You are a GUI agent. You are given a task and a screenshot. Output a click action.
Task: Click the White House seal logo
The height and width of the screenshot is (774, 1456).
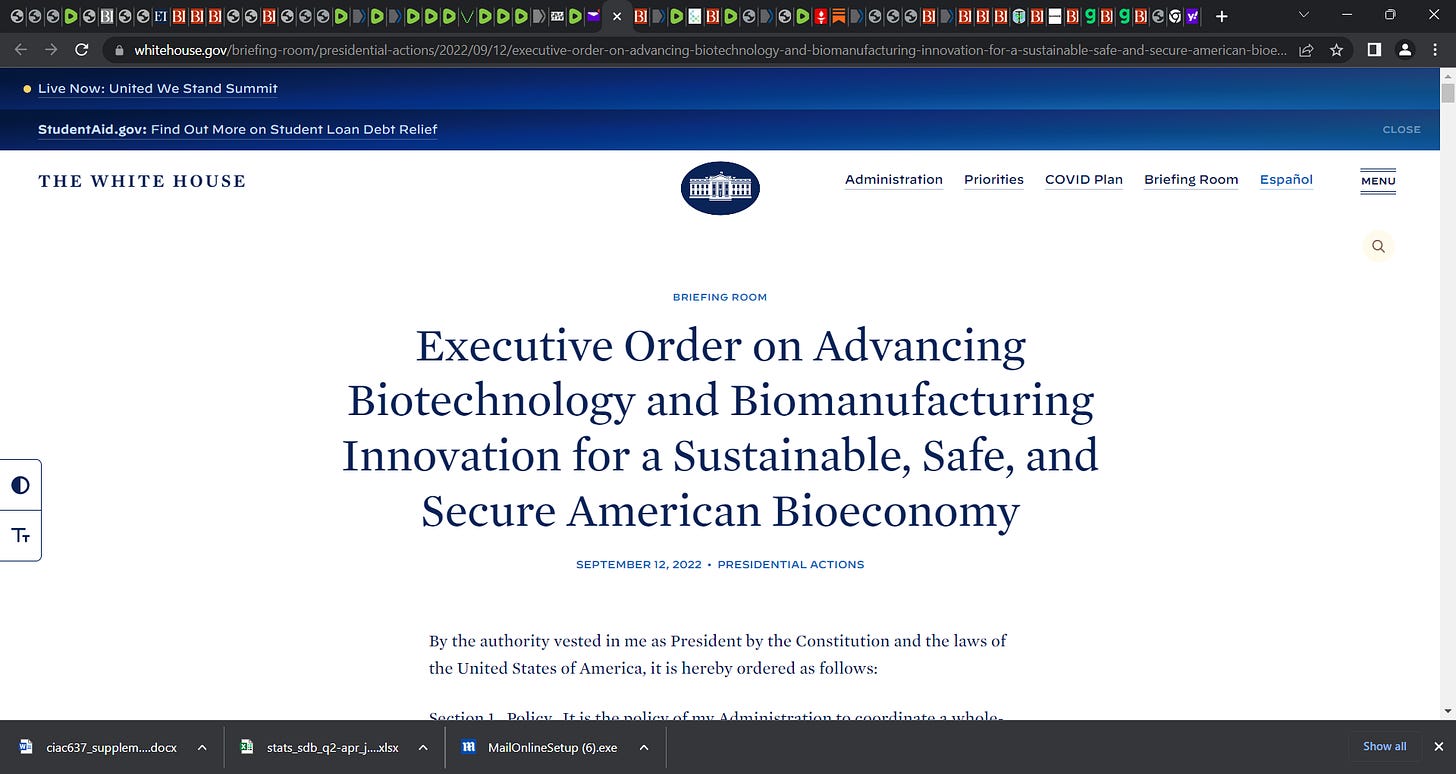click(720, 188)
